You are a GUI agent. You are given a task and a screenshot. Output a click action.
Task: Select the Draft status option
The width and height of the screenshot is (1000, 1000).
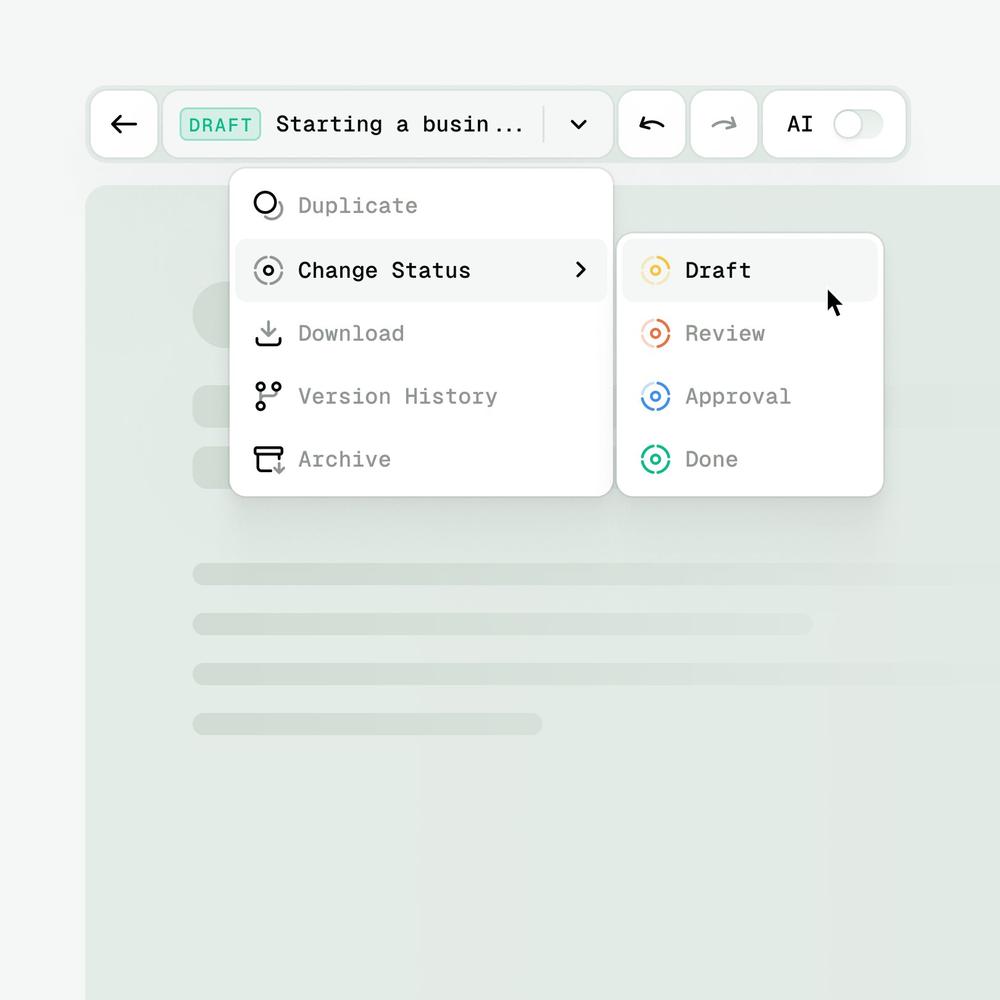pyautogui.click(x=749, y=270)
